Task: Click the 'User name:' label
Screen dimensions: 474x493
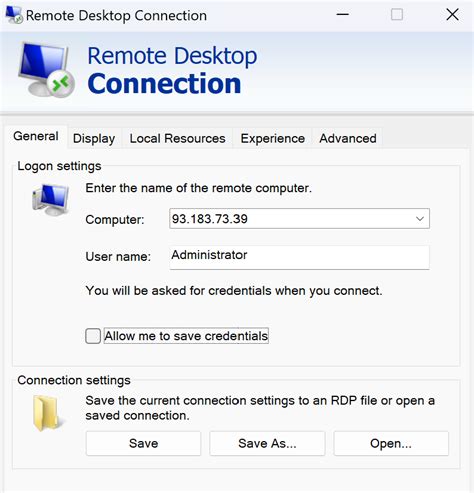Action: (x=118, y=257)
